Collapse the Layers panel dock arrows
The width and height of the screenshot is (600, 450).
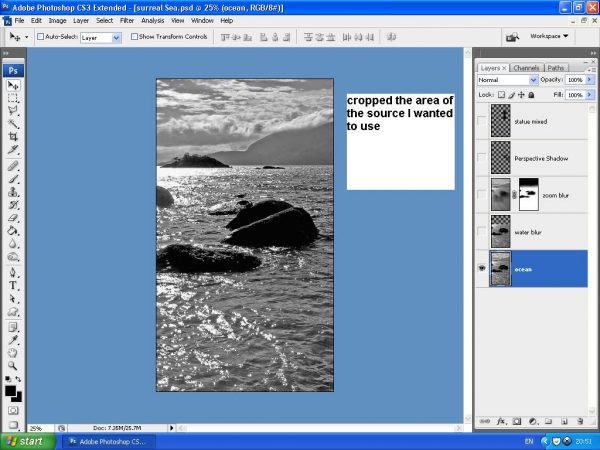(593, 53)
